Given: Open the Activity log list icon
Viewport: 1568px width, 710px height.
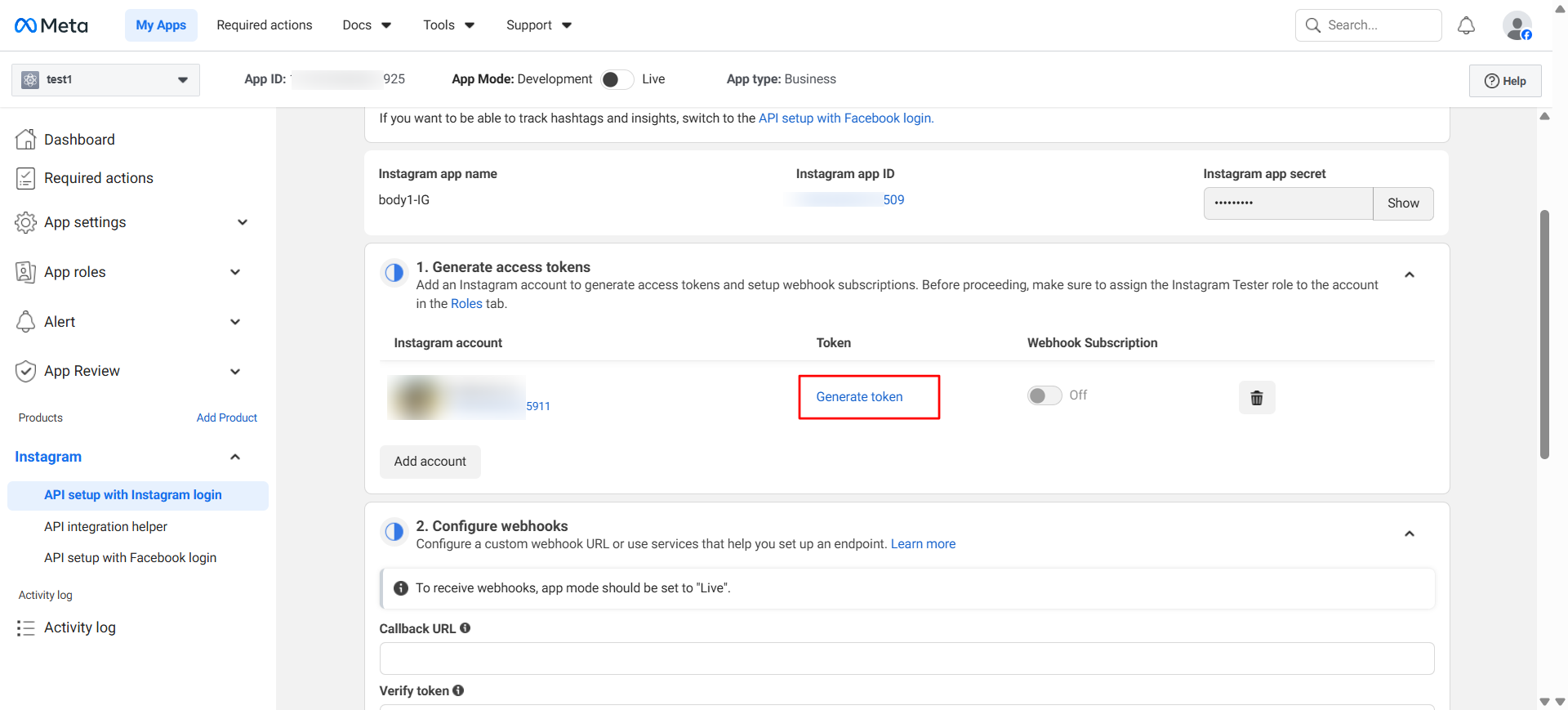Looking at the screenshot, I should click(x=26, y=627).
